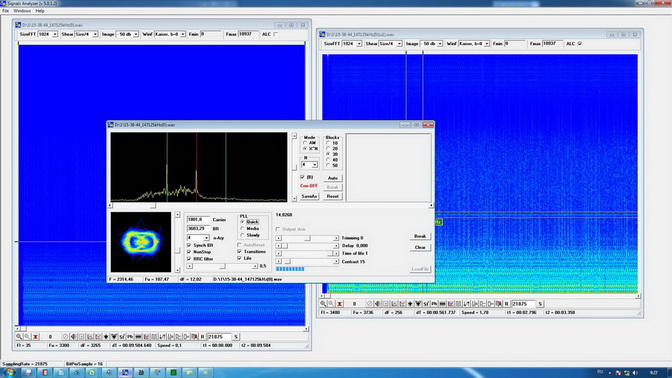
Task: Open Windows Start orb on taskbar
Action: (x=9, y=372)
